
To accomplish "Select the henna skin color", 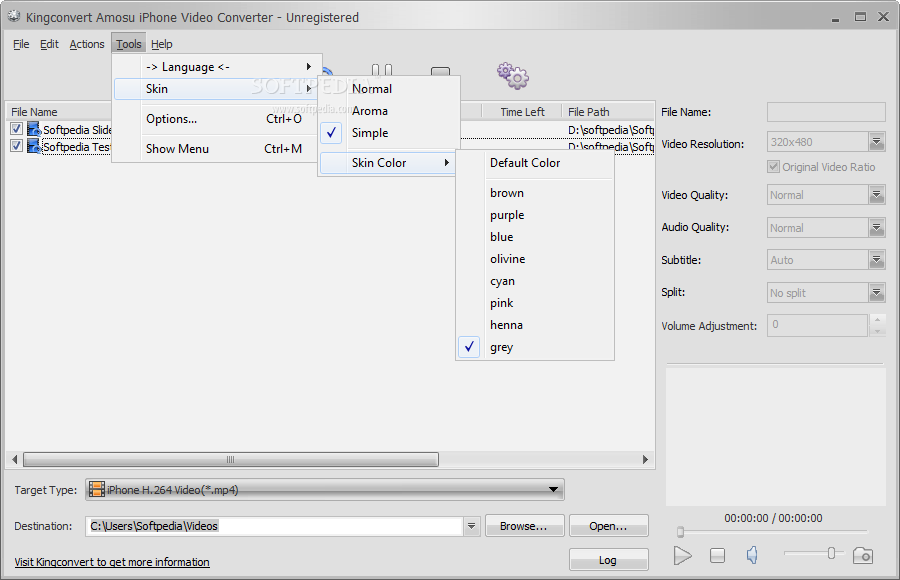I will [x=535, y=325].
